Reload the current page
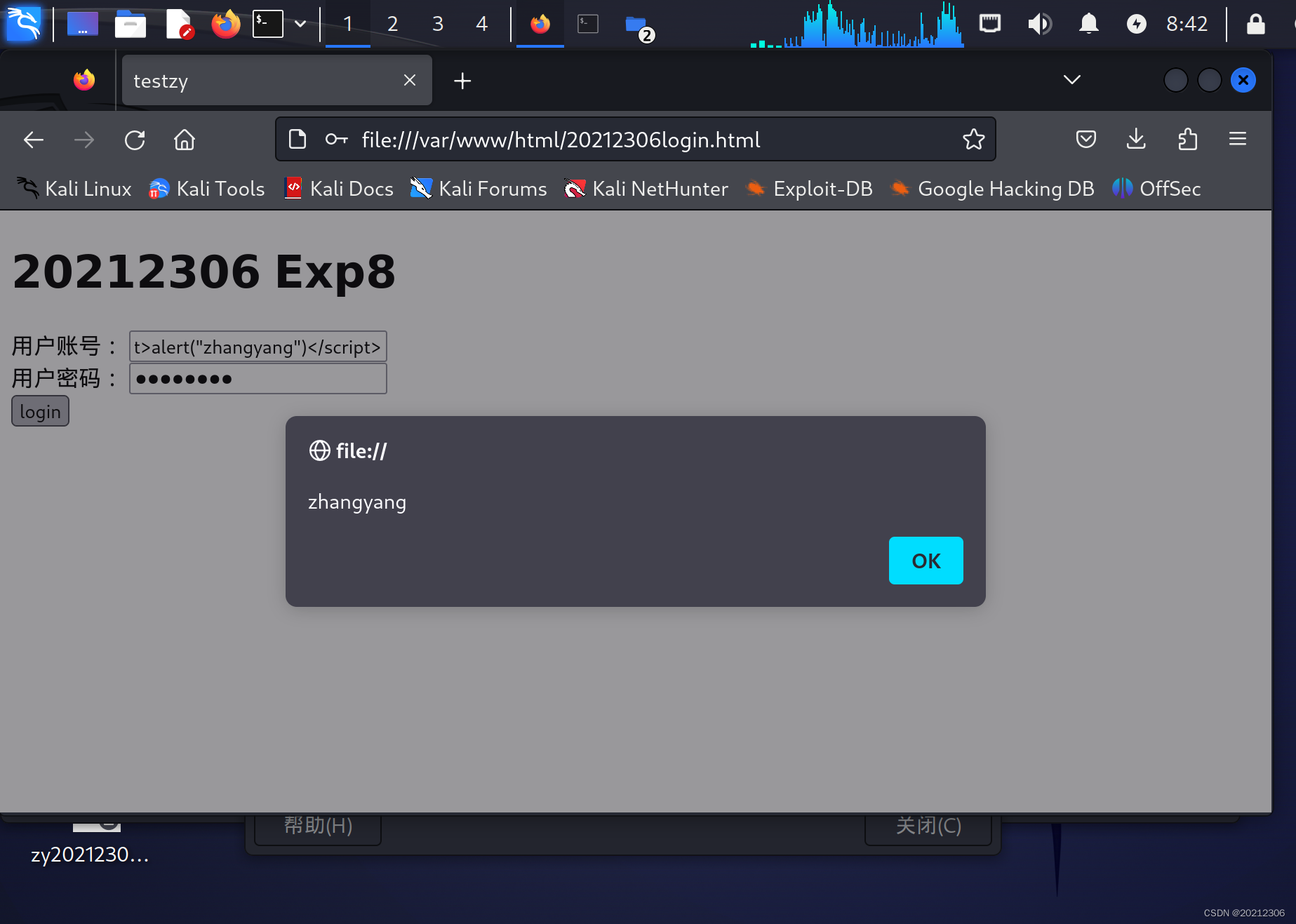This screenshot has width=1296, height=924. [135, 140]
